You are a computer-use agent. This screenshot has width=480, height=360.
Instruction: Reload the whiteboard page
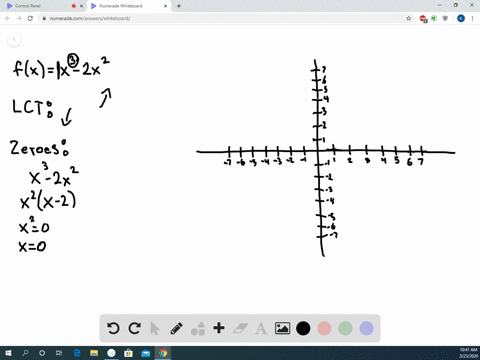tap(30, 18)
